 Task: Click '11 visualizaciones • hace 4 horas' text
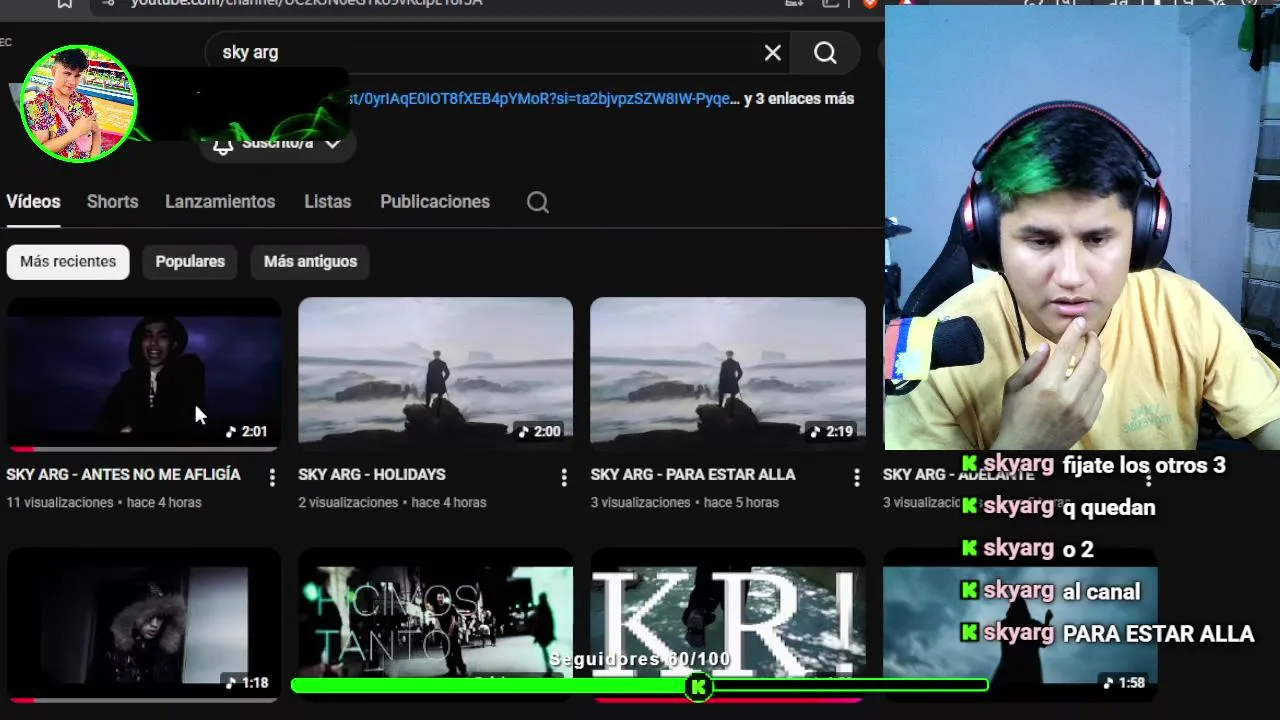pyautogui.click(x=104, y=503)
